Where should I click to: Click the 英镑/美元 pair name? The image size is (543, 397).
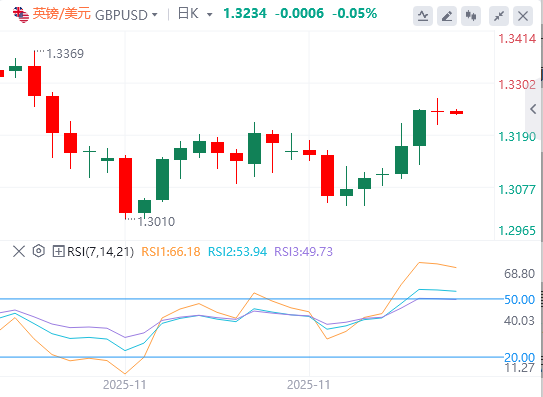[62, 14]
